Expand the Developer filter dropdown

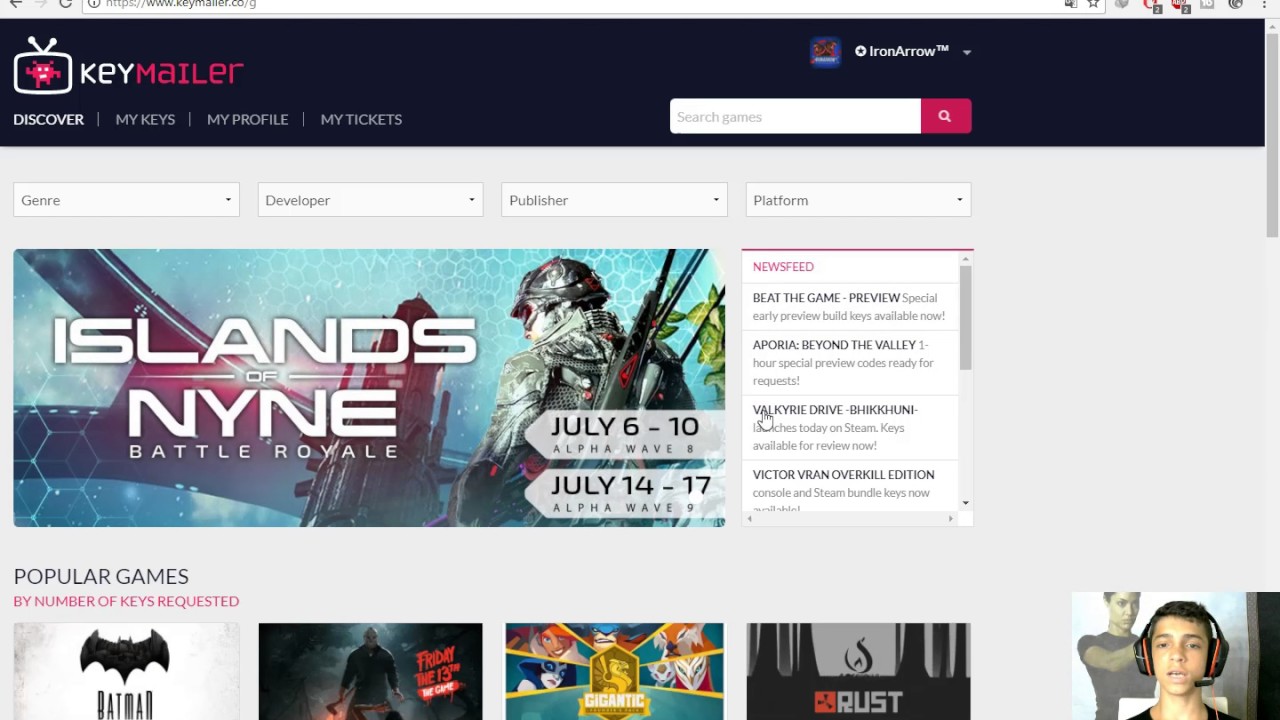pos(370,200)
